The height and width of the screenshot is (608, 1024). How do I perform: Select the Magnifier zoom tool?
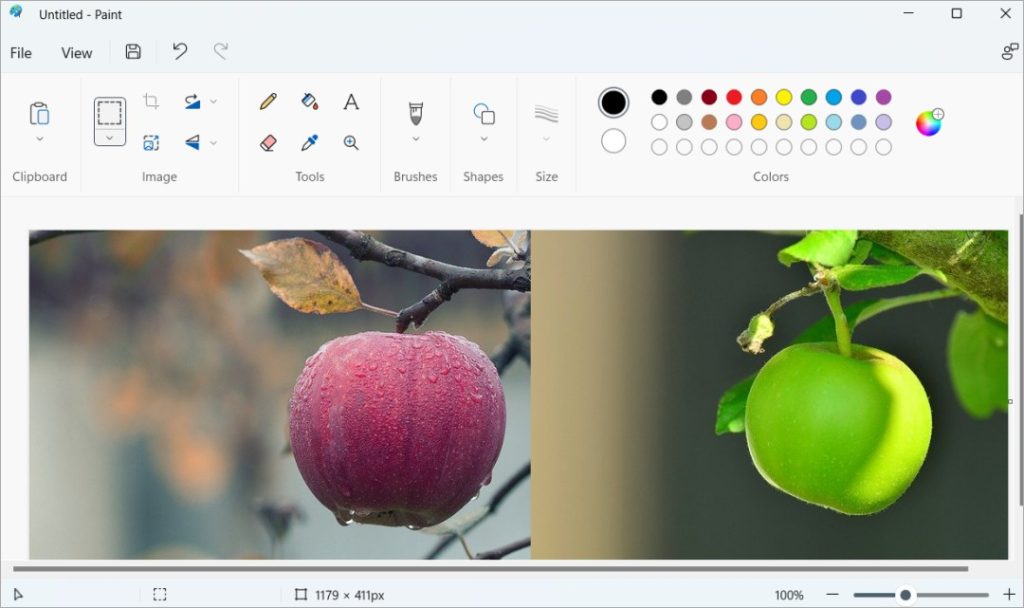351,143
